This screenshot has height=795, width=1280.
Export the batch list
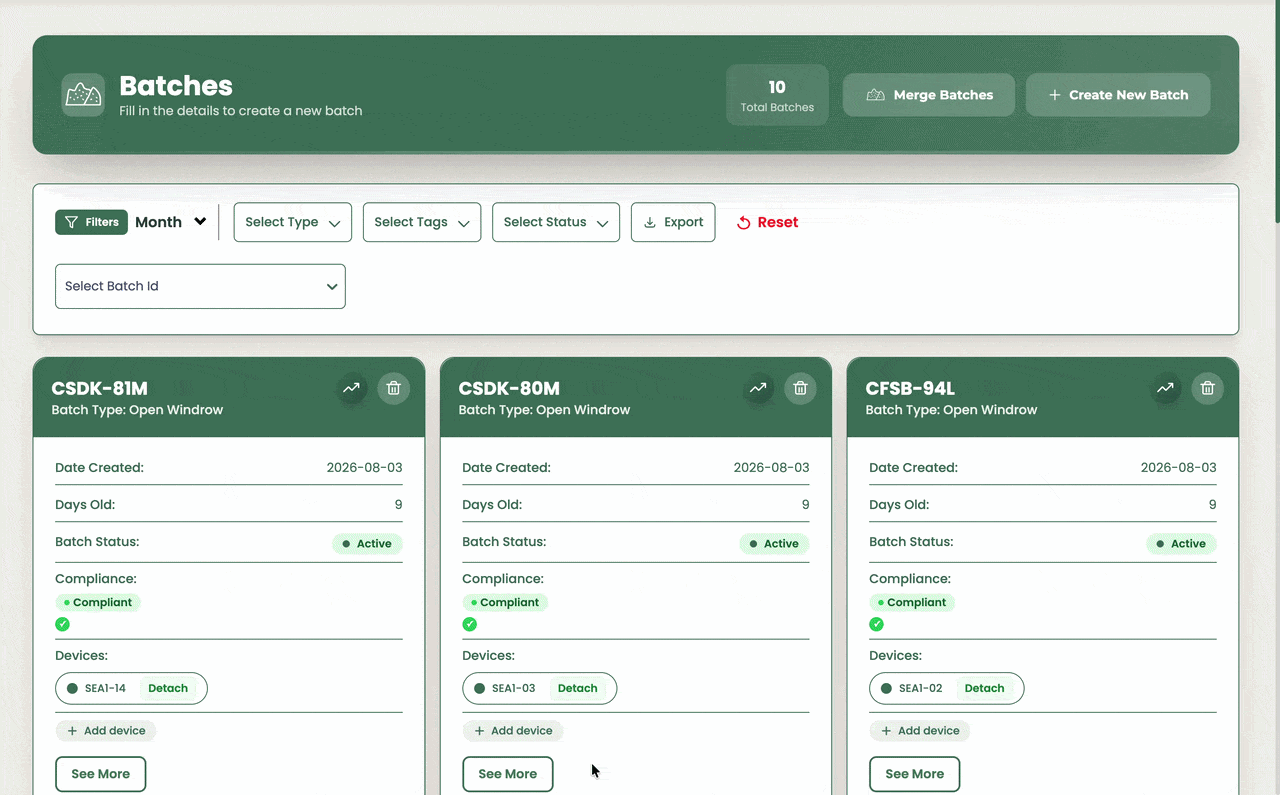pos(673,222)
